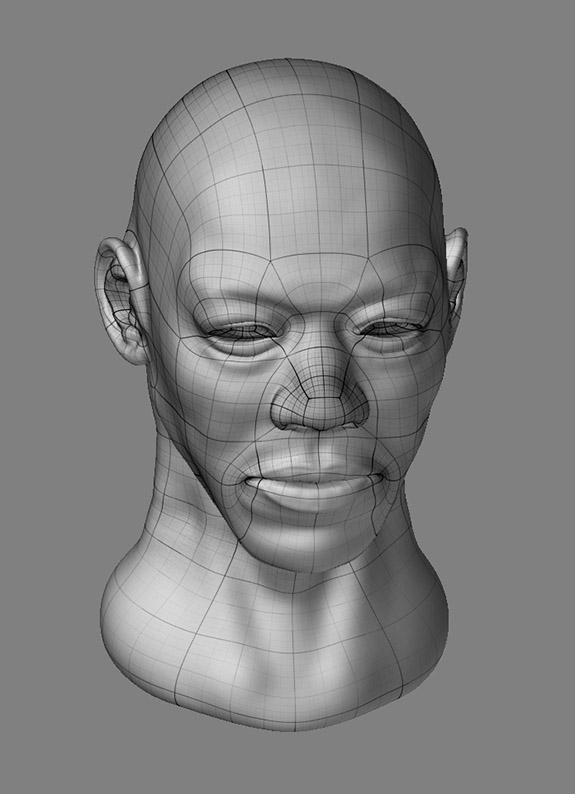Click the closed eye on the left side
The width and height of the screenshot is (575, 794).
243,333
